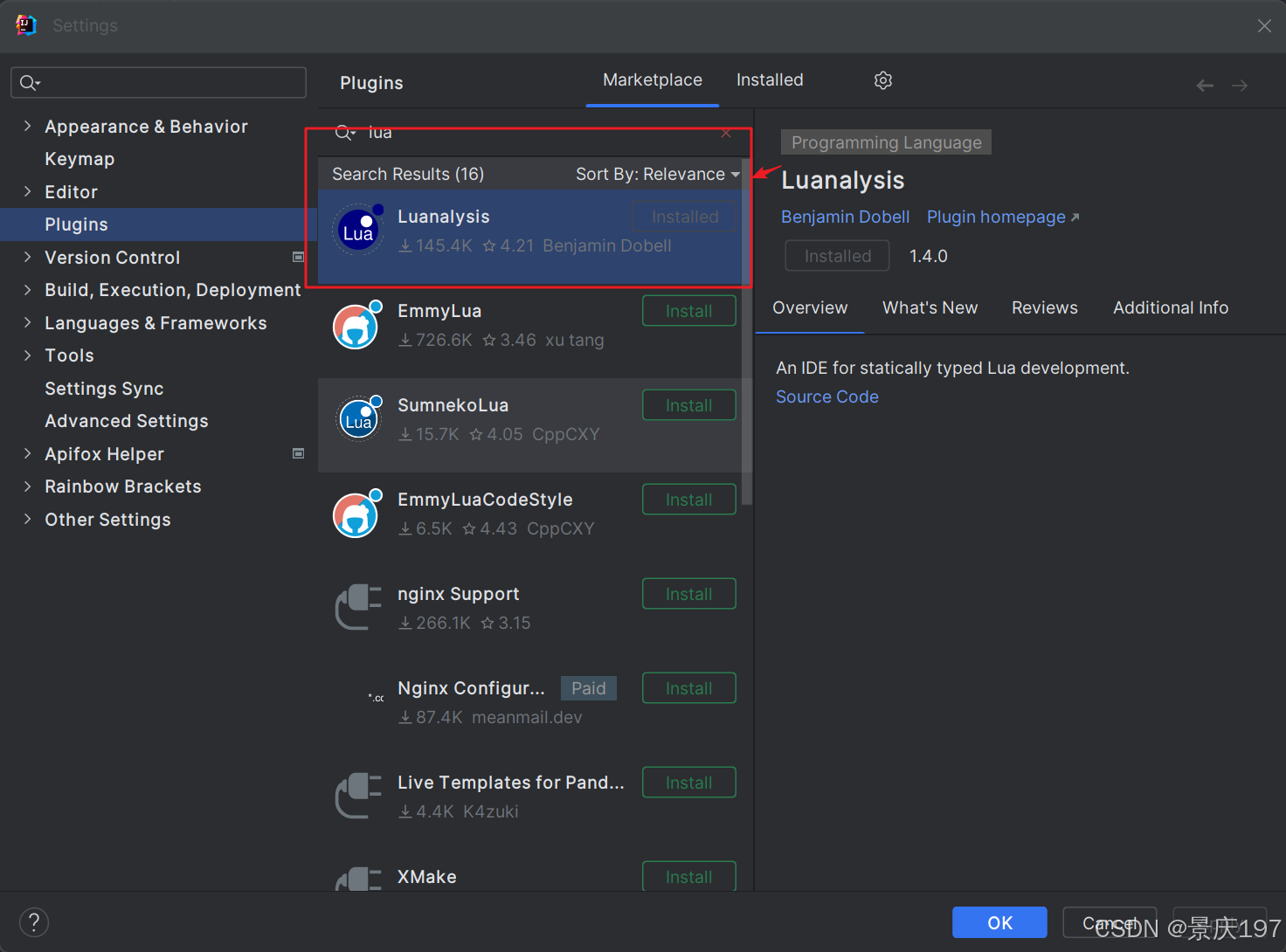Screen dimensions: 1286x952
Task: Open the Reviews tab
Action: pos(1044,308)
